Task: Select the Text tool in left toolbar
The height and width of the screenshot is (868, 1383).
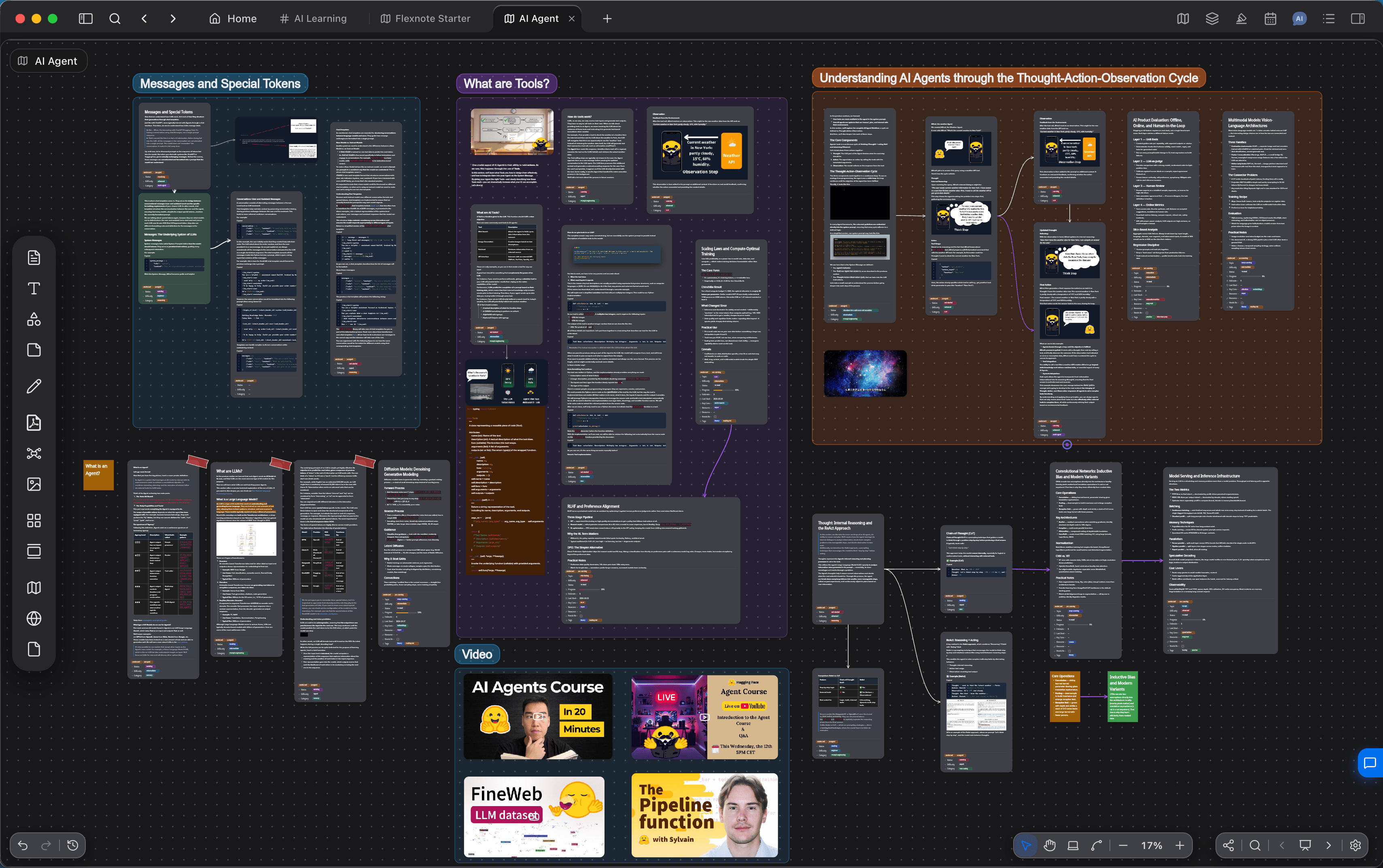Action: click(34, 288)
